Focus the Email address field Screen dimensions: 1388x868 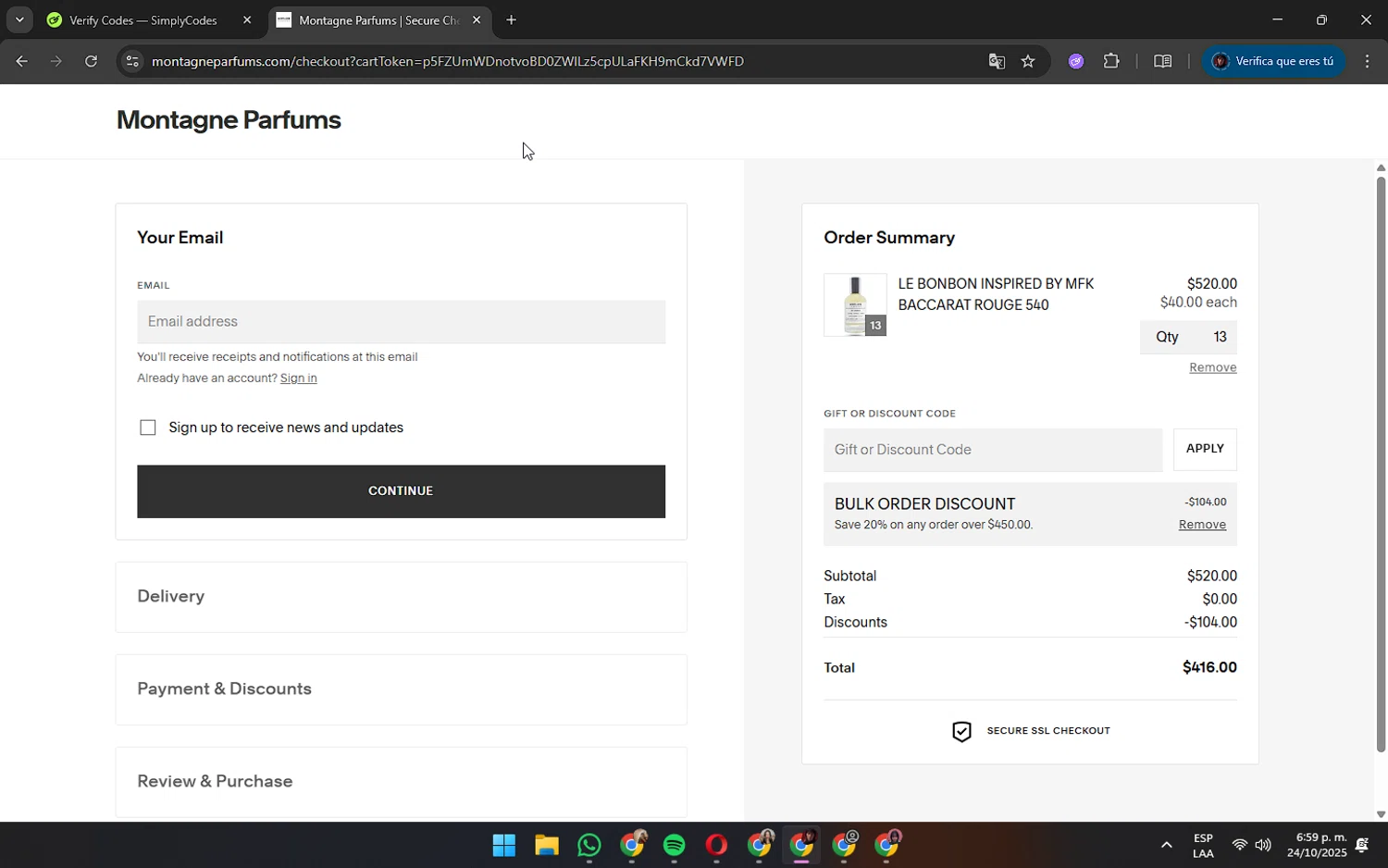[x=401, y=321]
